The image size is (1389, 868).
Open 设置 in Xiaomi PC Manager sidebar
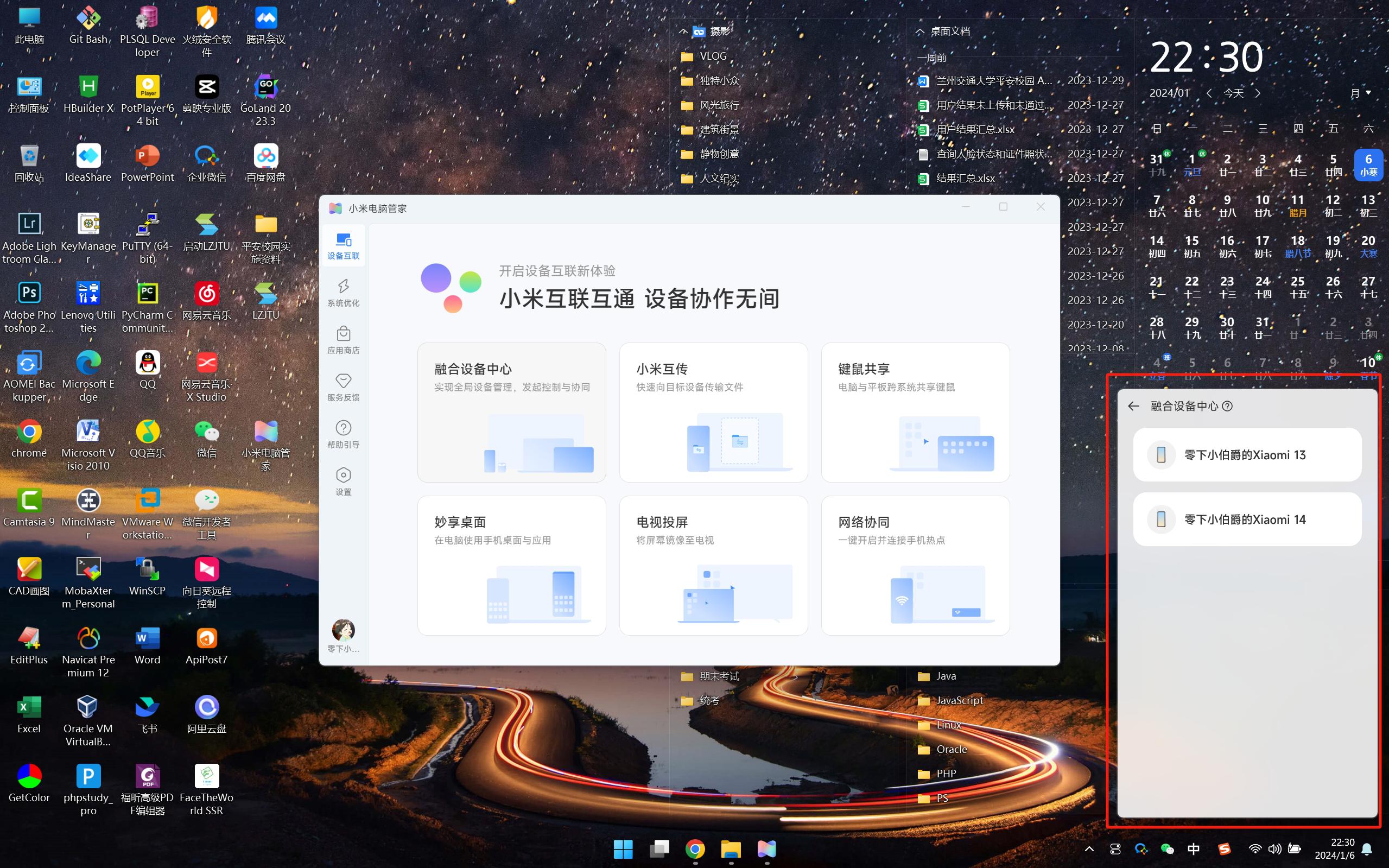pyautogui.click(x=343, y=481)
